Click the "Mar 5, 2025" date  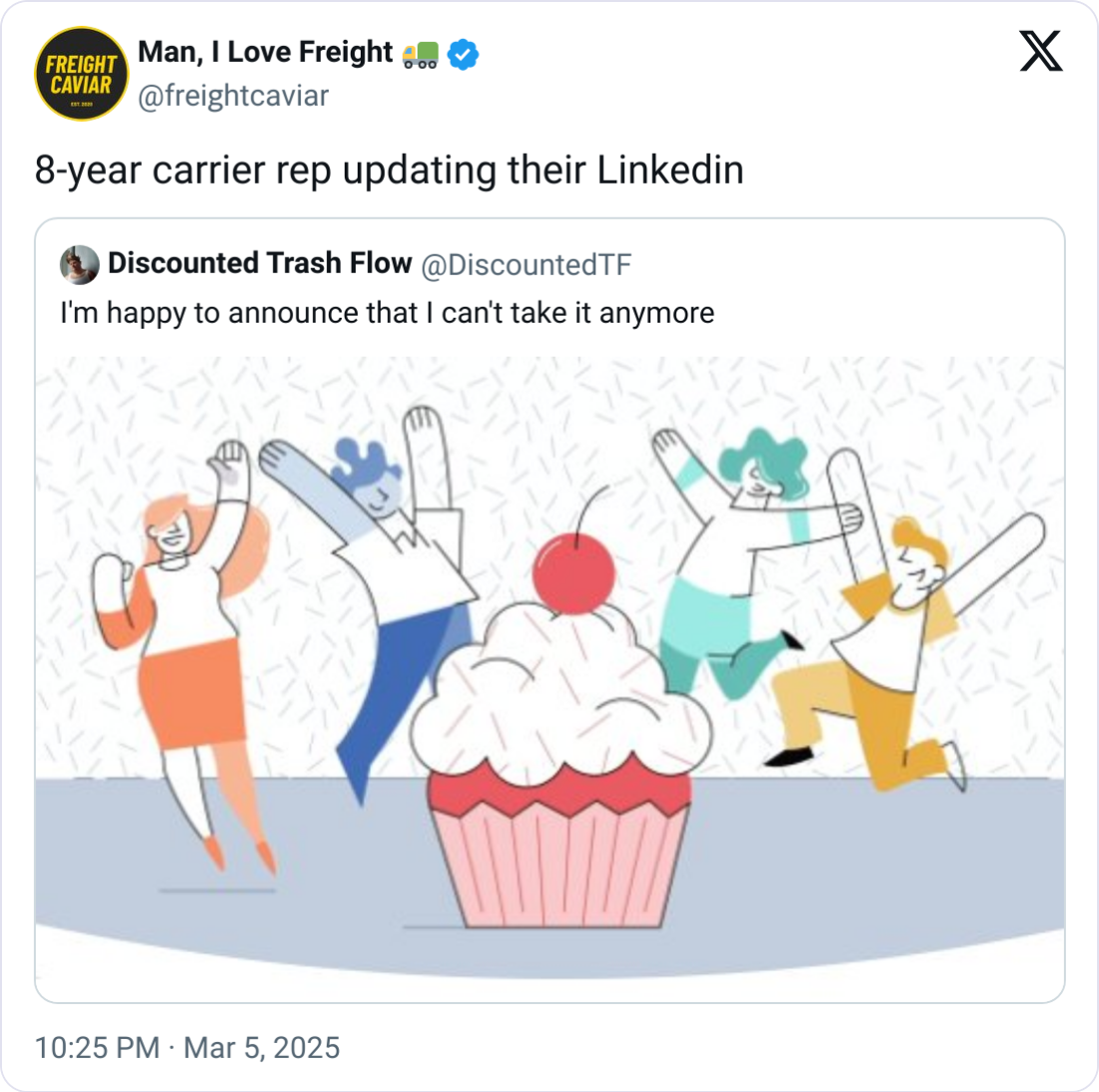262,1047
